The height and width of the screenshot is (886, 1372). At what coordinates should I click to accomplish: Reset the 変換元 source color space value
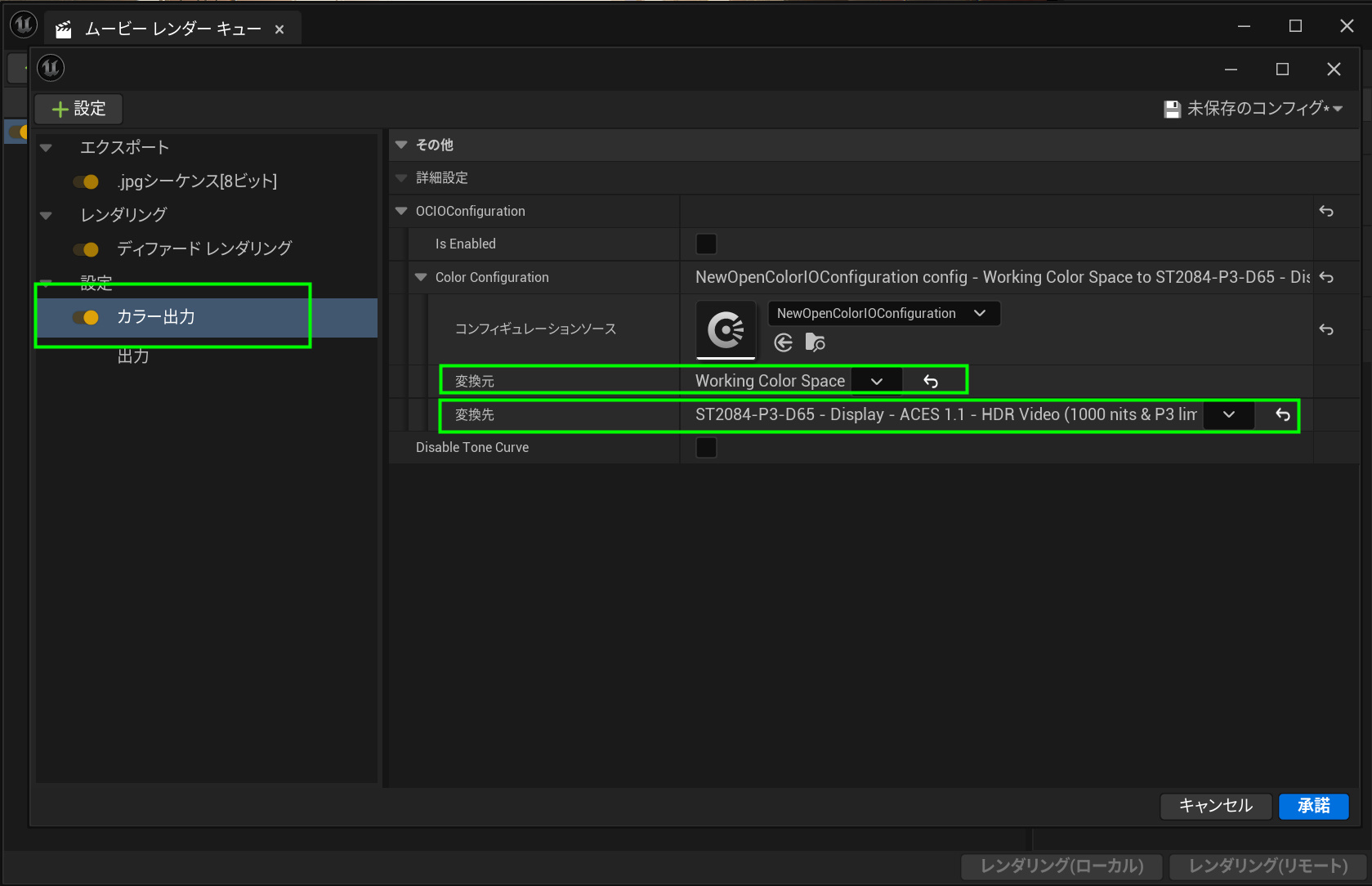pyautogui.click(x=931, y=381)
